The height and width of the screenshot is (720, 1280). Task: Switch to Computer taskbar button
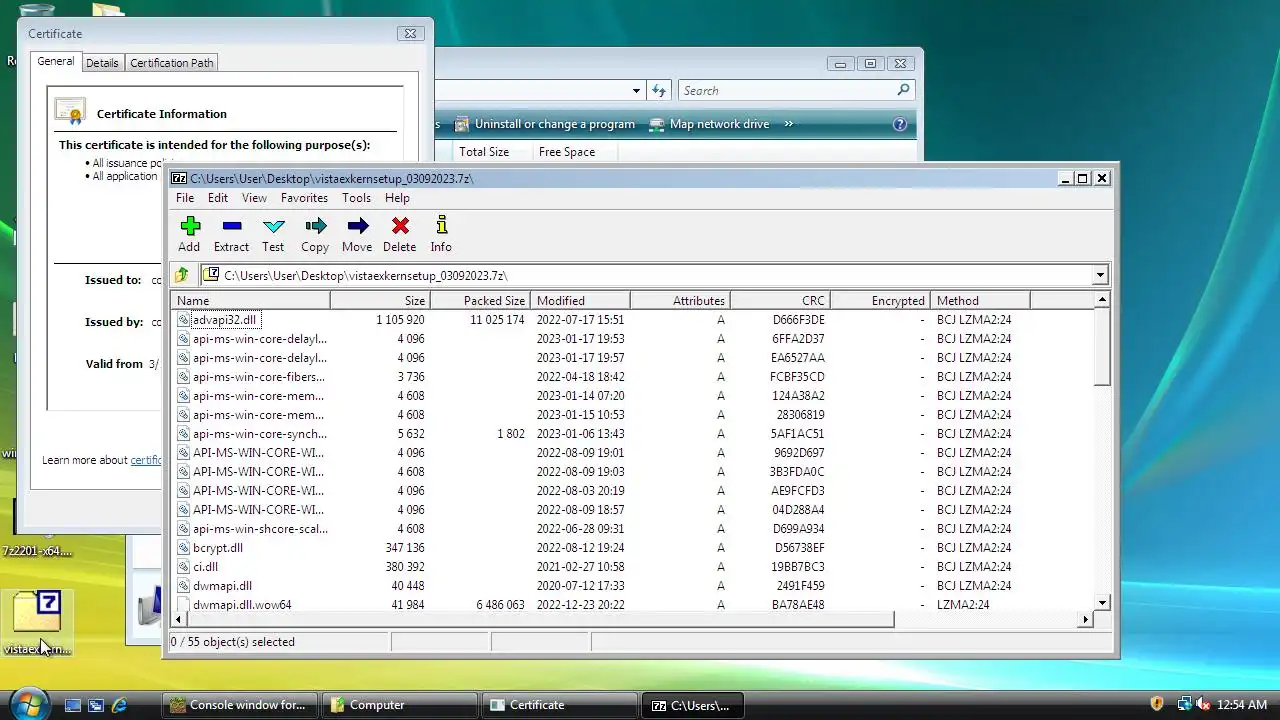click(400, 705)
